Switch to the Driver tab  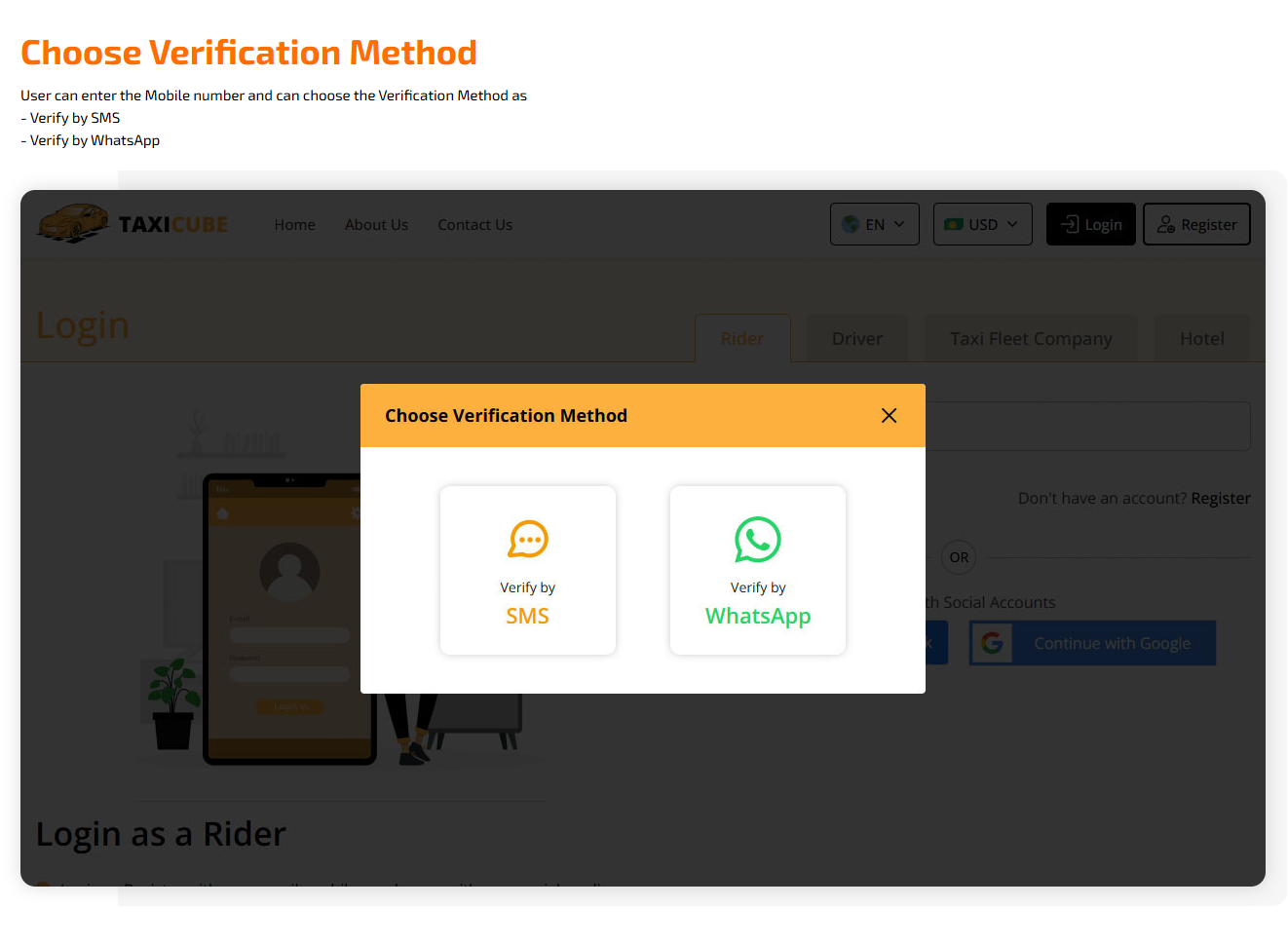(x=857, y=339)
